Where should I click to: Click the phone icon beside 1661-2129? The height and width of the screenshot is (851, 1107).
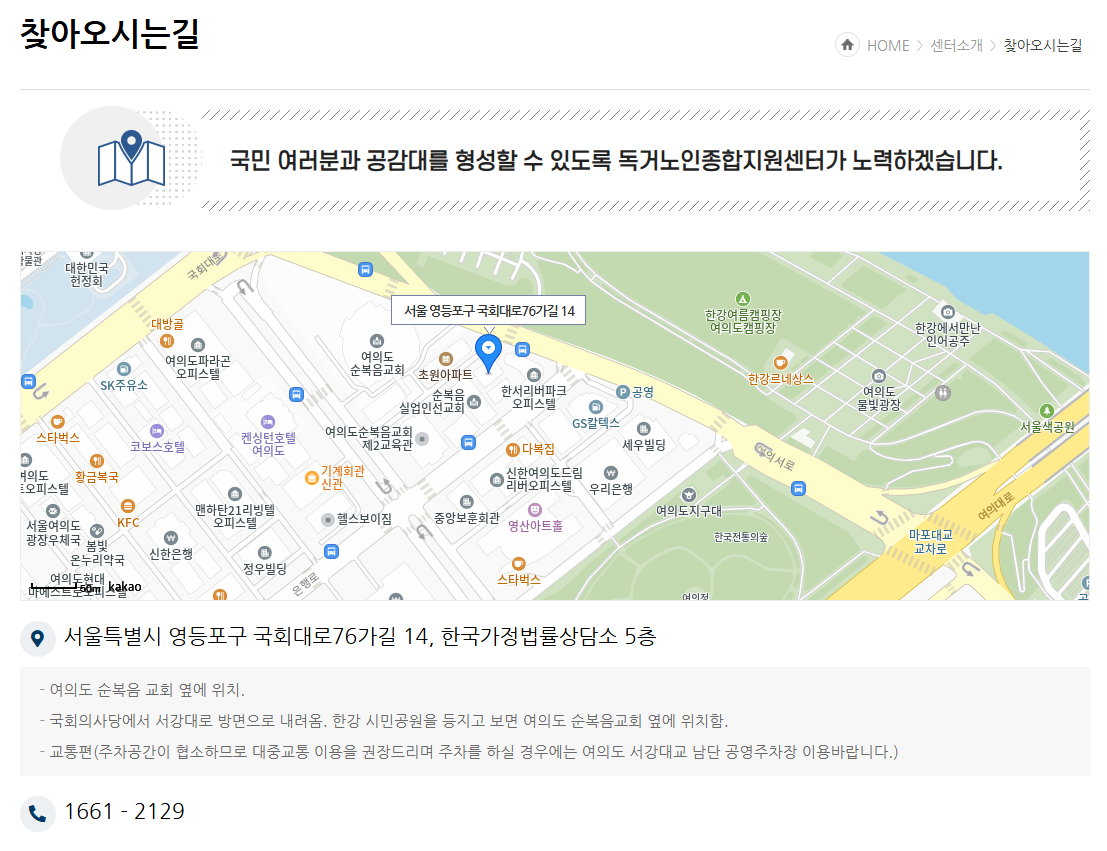click(38, 813)
